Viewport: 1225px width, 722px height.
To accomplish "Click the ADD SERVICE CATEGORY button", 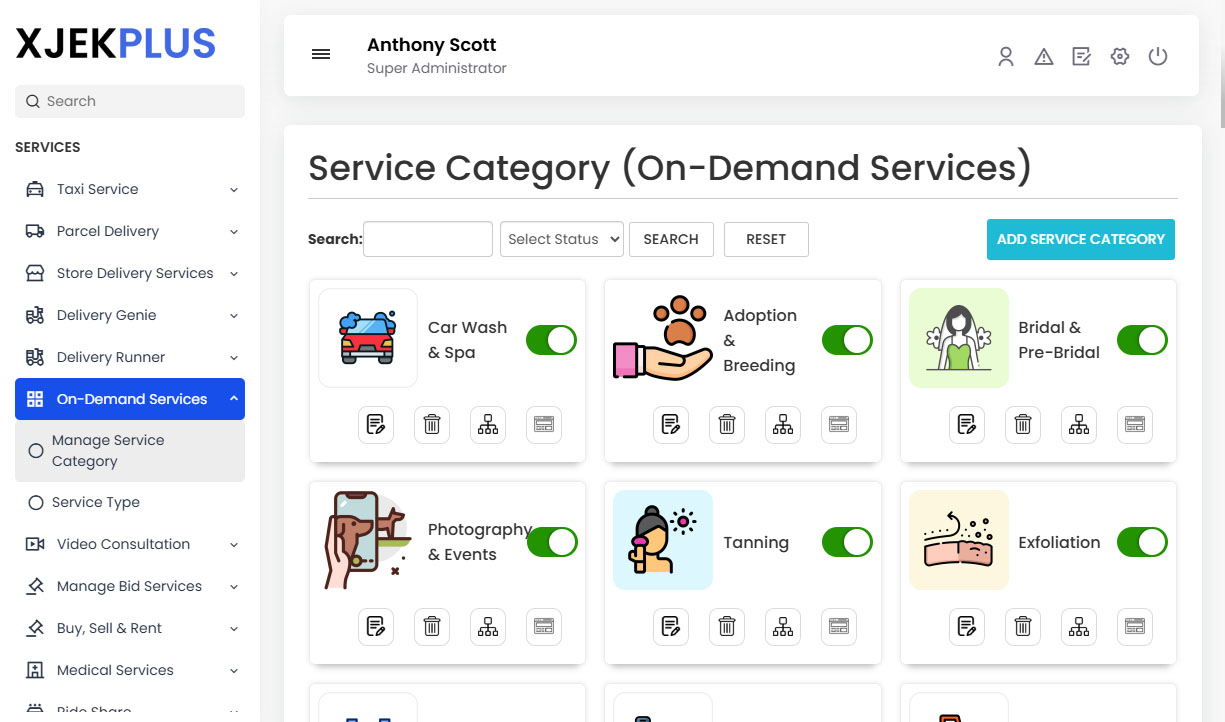I will coord(1080,239).
